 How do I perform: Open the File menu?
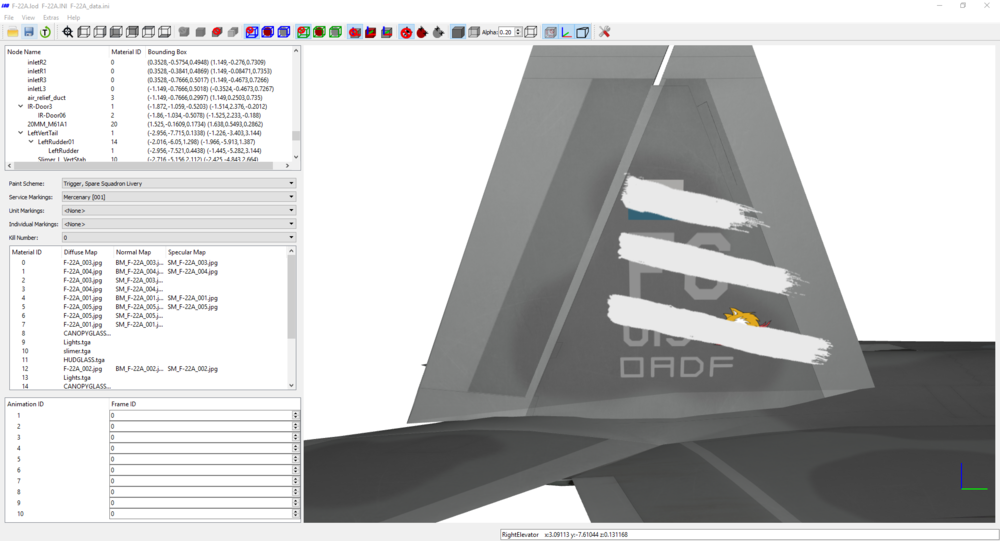[9, 17]
